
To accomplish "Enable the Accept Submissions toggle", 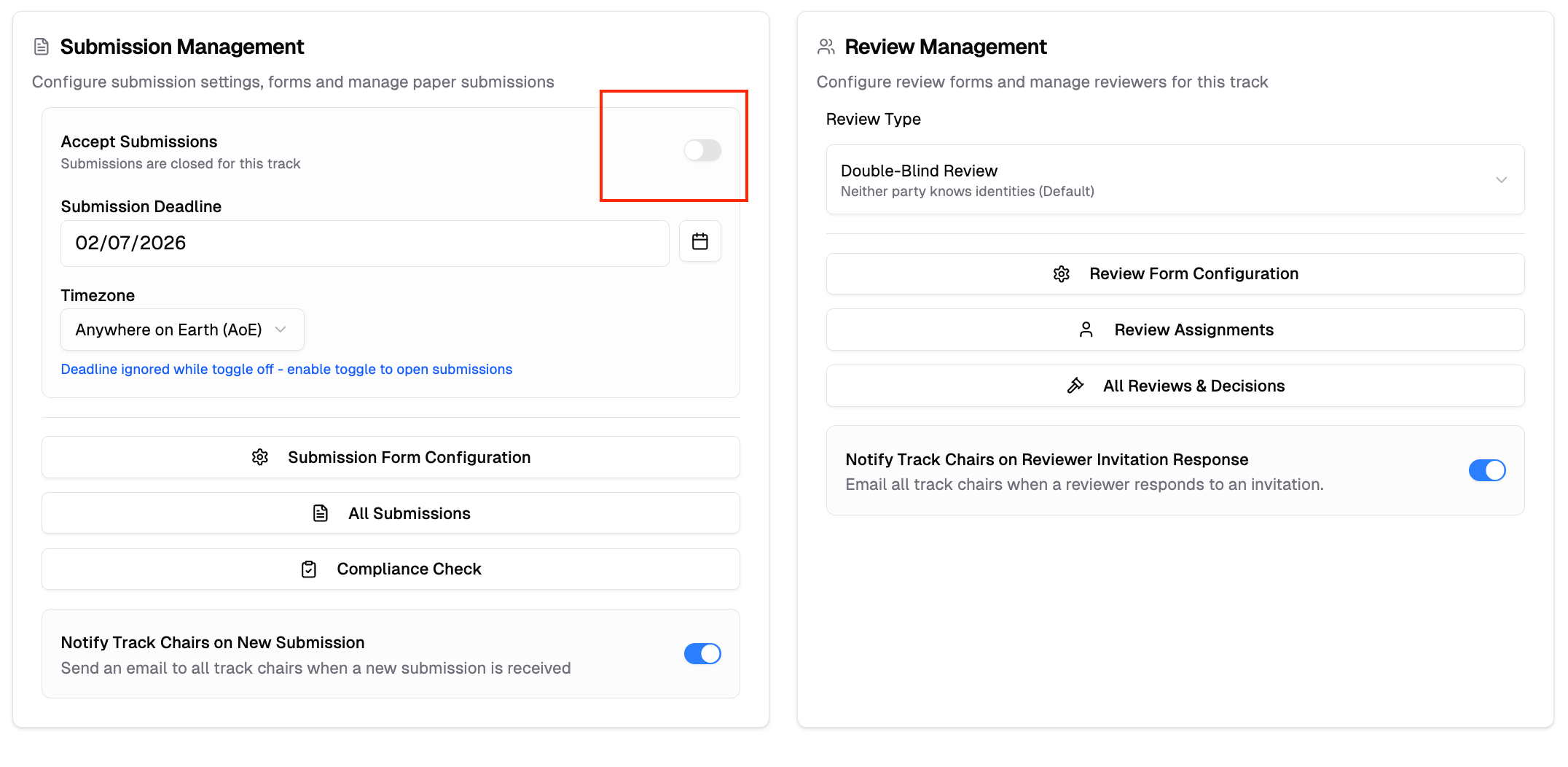I will [702, 150].
